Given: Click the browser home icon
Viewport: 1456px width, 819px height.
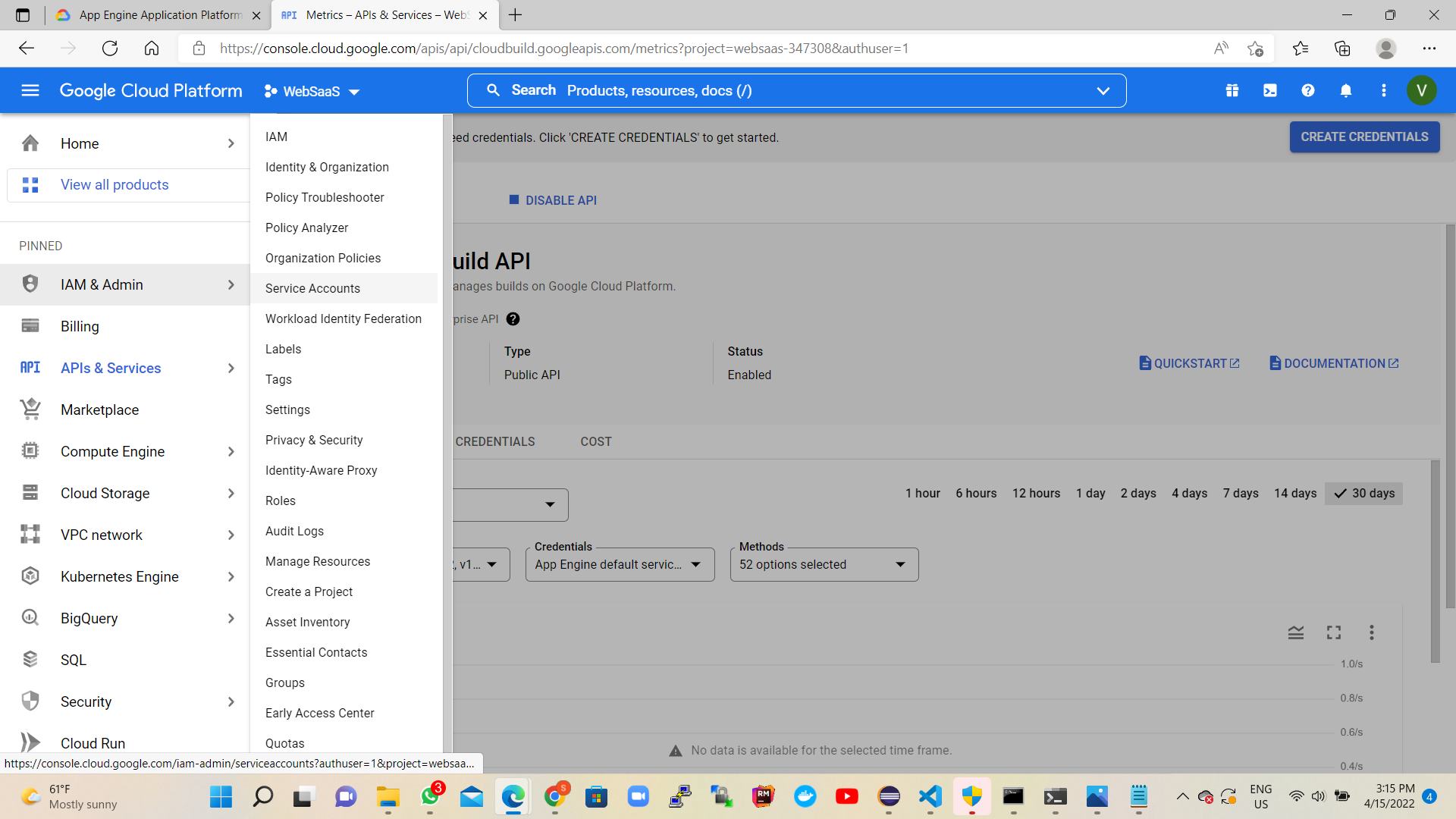Looking at the screenshot, I should tap(152, 49).
